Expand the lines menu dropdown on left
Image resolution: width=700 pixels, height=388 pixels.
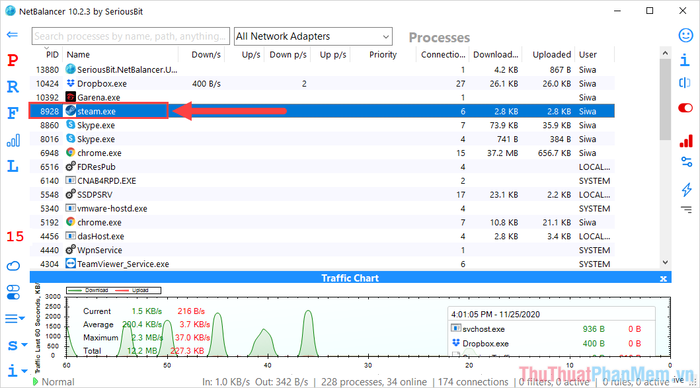(x=15, y=319)
